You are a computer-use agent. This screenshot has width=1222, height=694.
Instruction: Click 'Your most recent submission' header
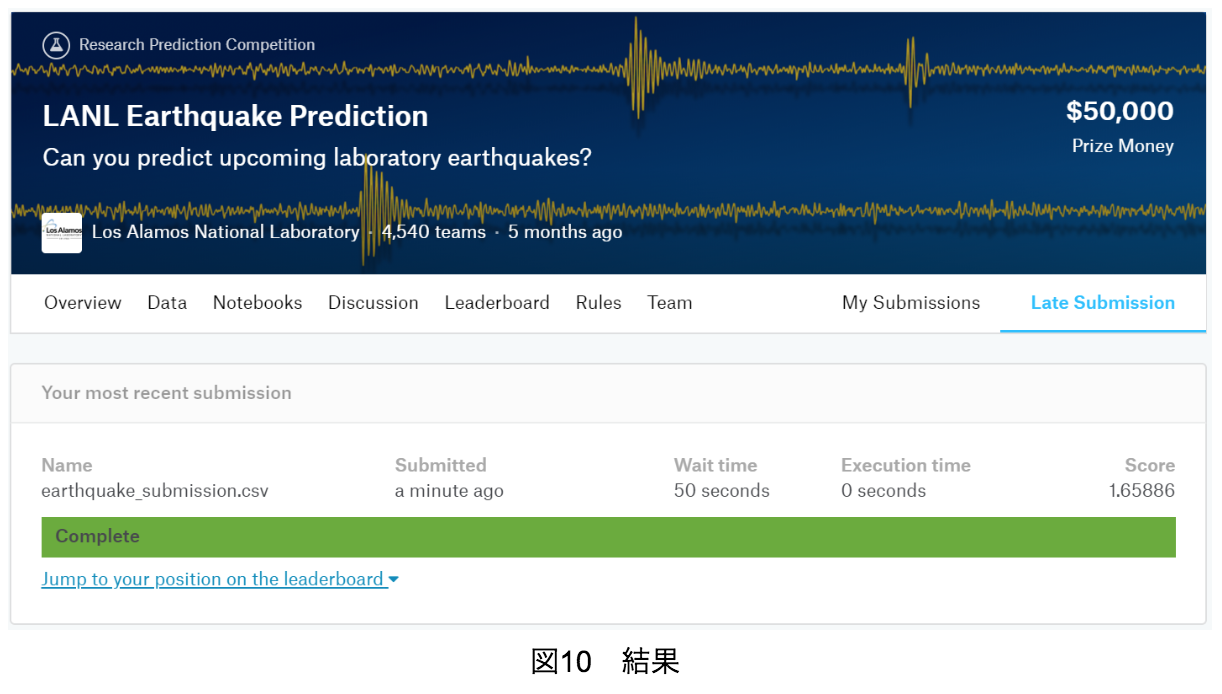[167, 393]
